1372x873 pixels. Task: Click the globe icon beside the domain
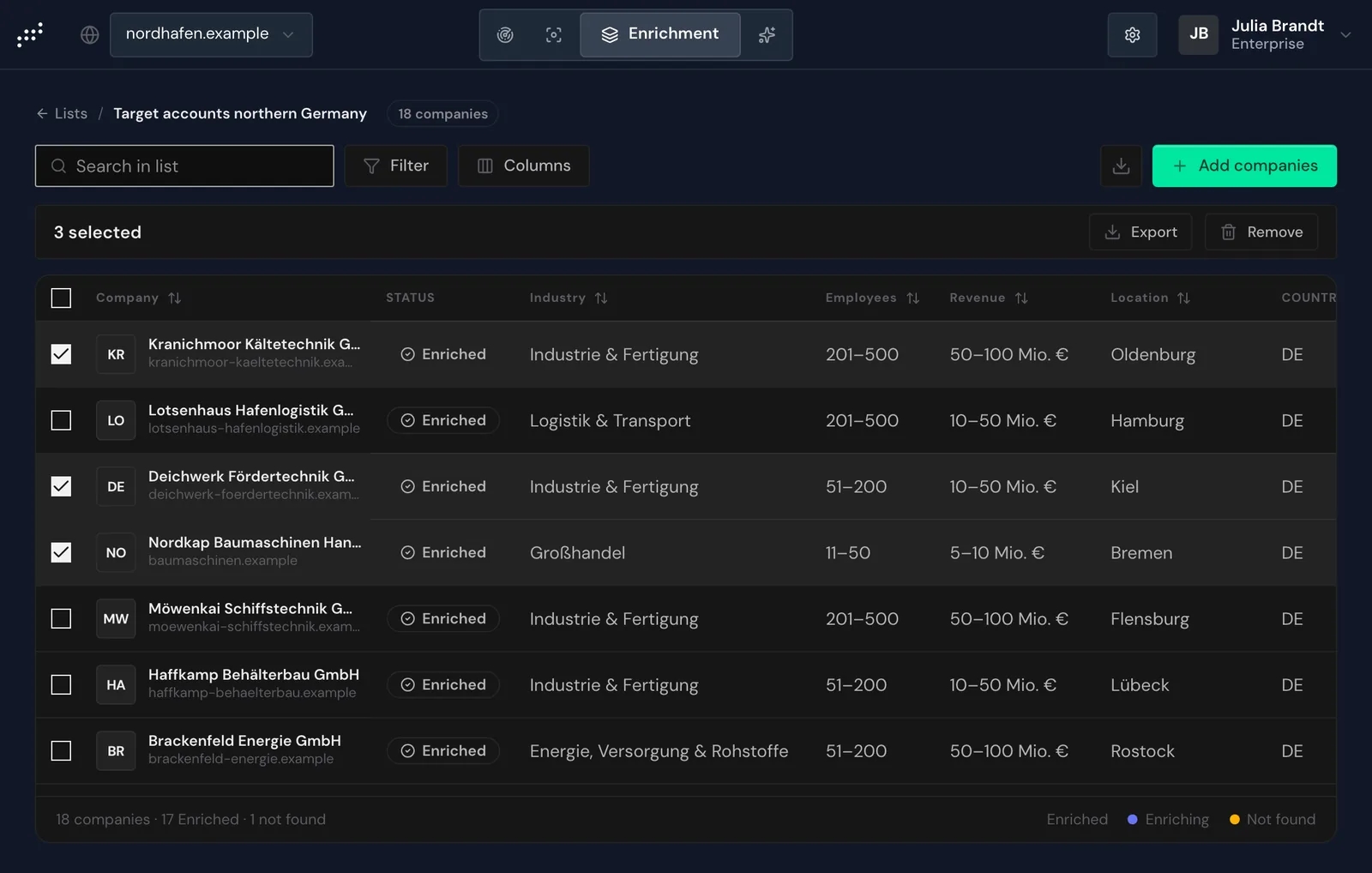(89, 34)
